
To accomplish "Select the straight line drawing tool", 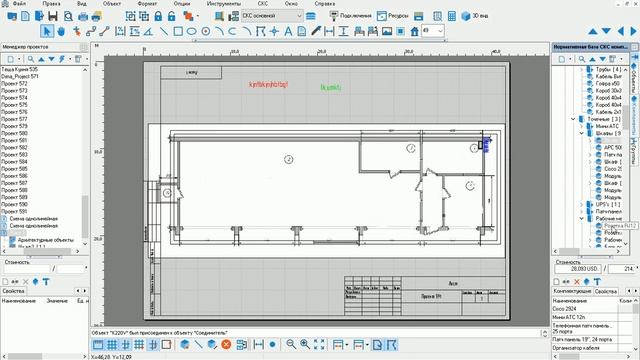I will (164, 31).
